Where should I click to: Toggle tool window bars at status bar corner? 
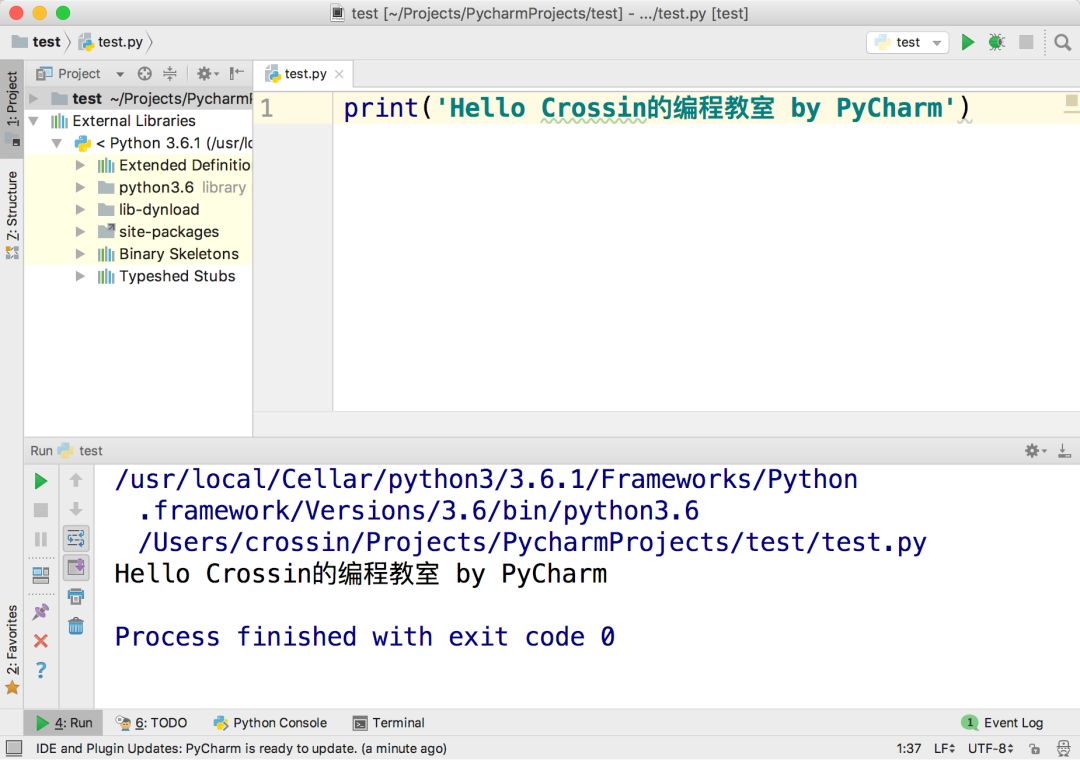[x=14, y=748]
